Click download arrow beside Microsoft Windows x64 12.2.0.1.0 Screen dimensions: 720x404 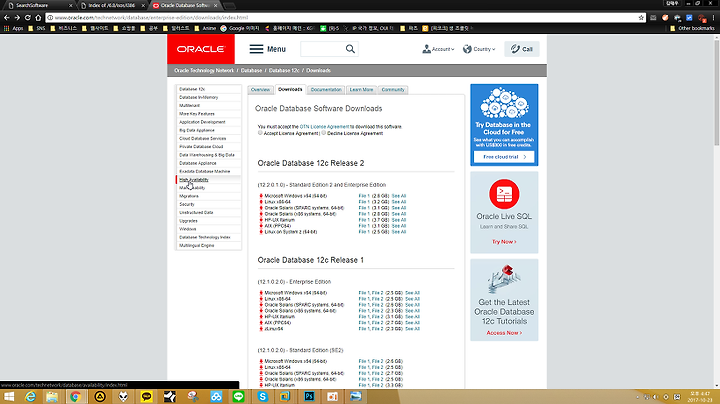click(x=261, y=196)
